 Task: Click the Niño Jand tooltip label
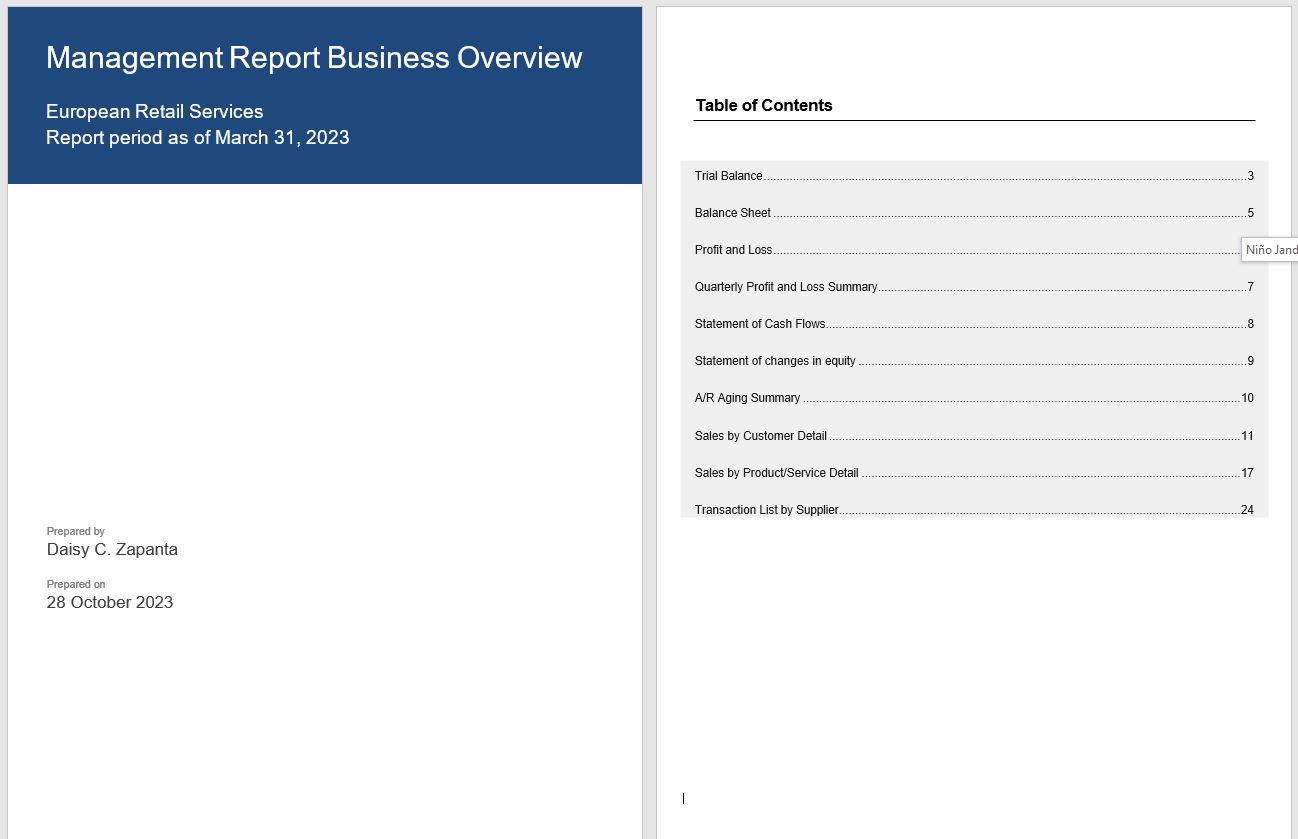pyautogui.click(x=1270, y=250)
